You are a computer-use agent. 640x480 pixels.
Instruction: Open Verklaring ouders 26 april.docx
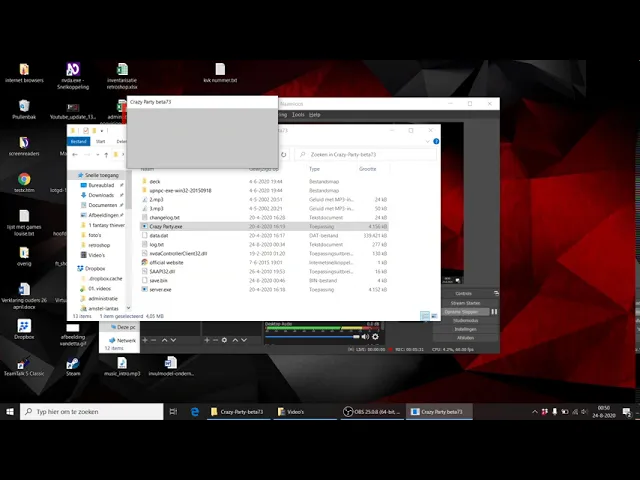[x=24, y=296]
